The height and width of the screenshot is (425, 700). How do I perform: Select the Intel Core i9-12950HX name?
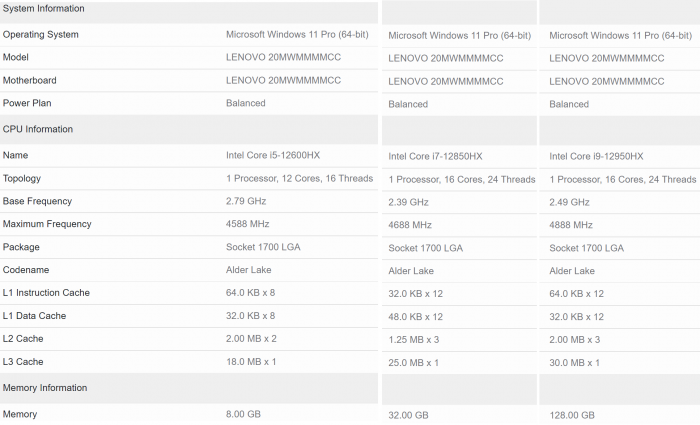[x=597, y=156]
